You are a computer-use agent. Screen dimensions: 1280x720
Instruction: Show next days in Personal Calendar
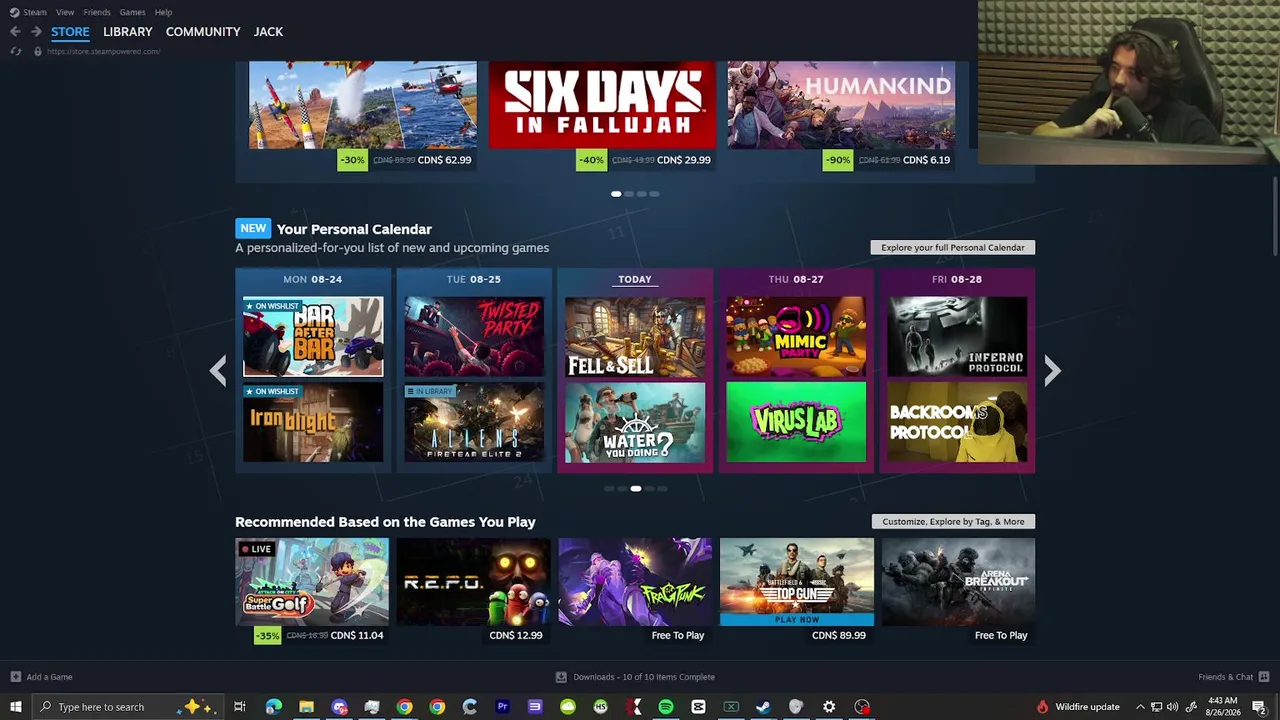tap(1052, 371)
